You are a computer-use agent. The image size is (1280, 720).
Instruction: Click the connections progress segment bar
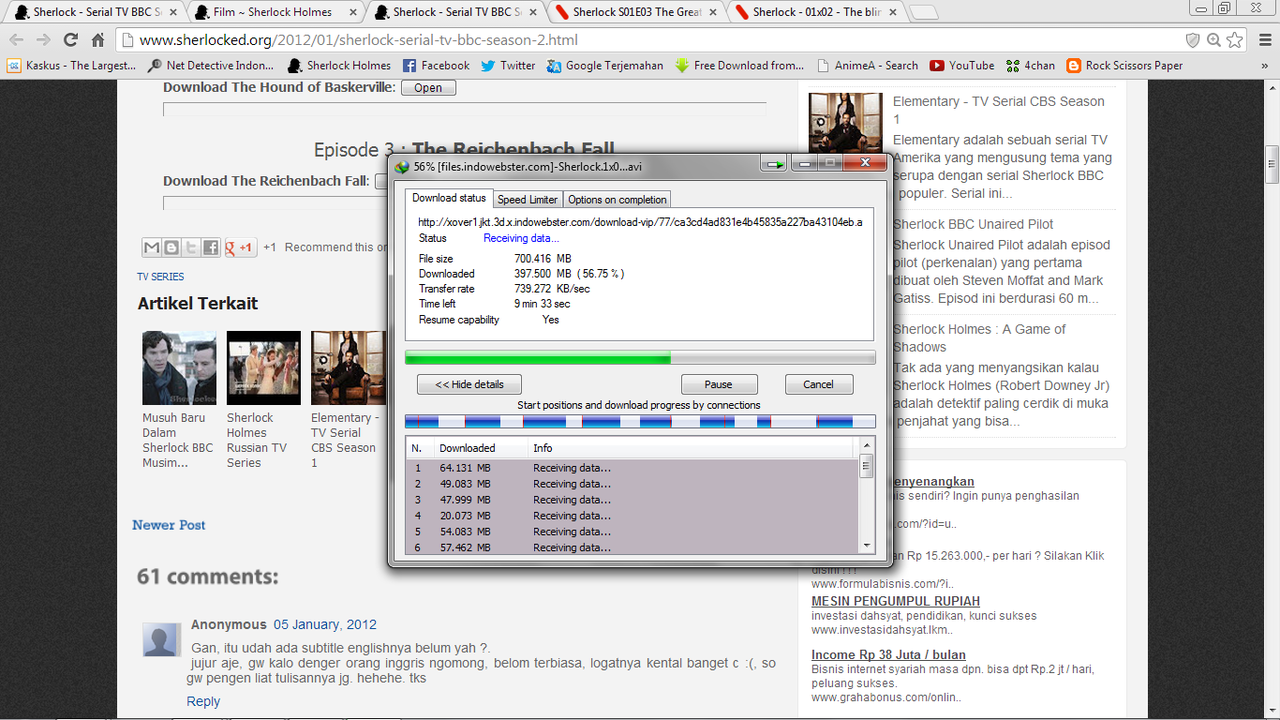pos(640,422)
